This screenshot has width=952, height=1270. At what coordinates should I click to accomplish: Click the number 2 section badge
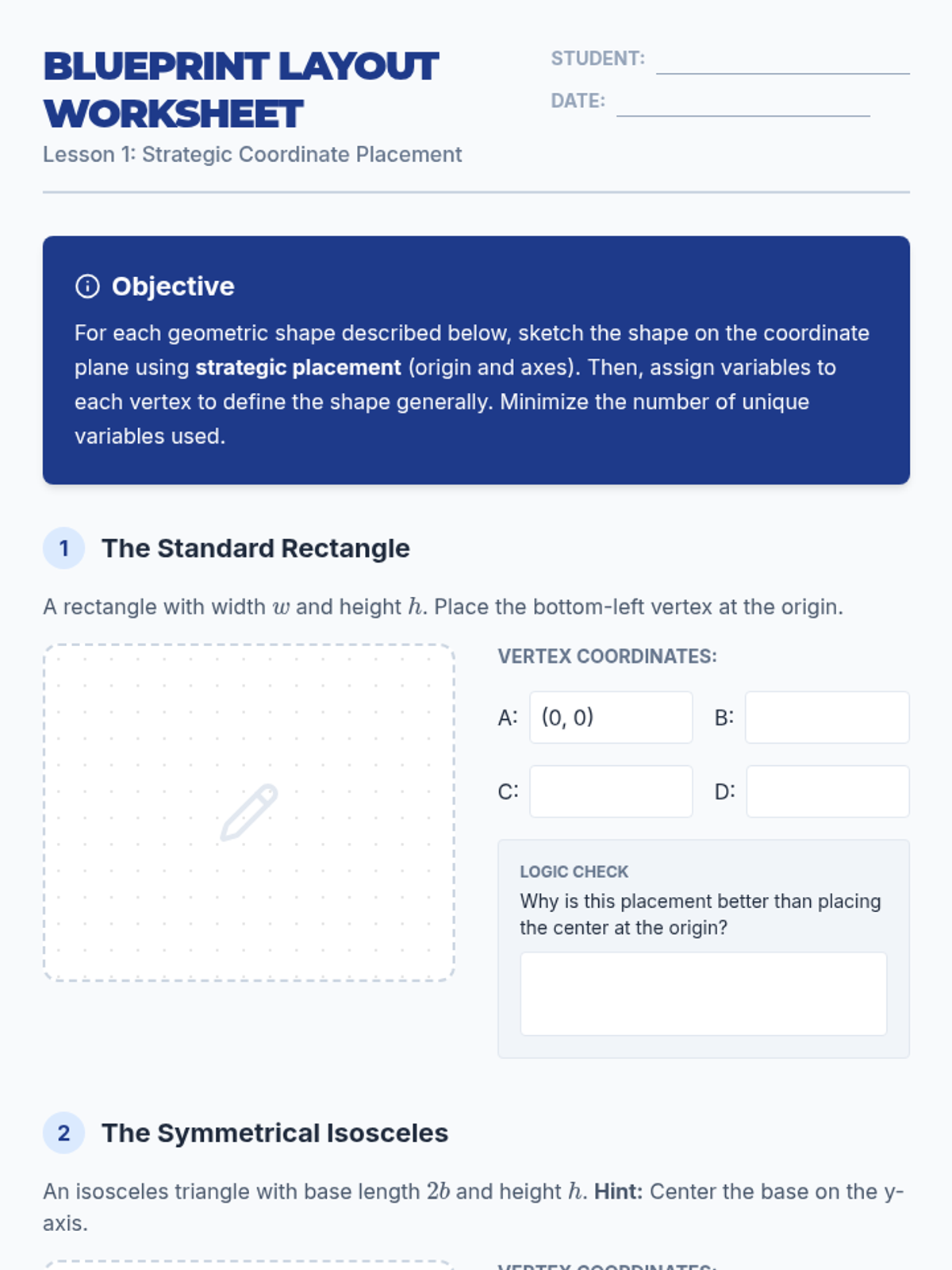tap(63, 1133)
